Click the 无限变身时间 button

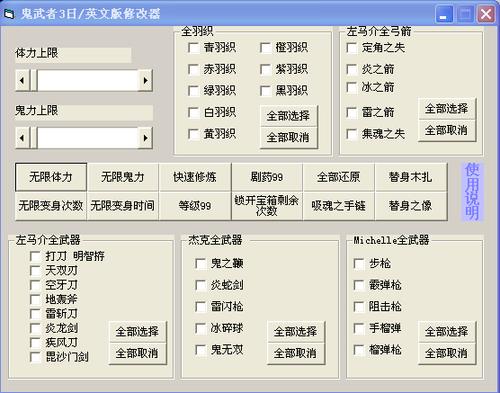coord(123,206)
